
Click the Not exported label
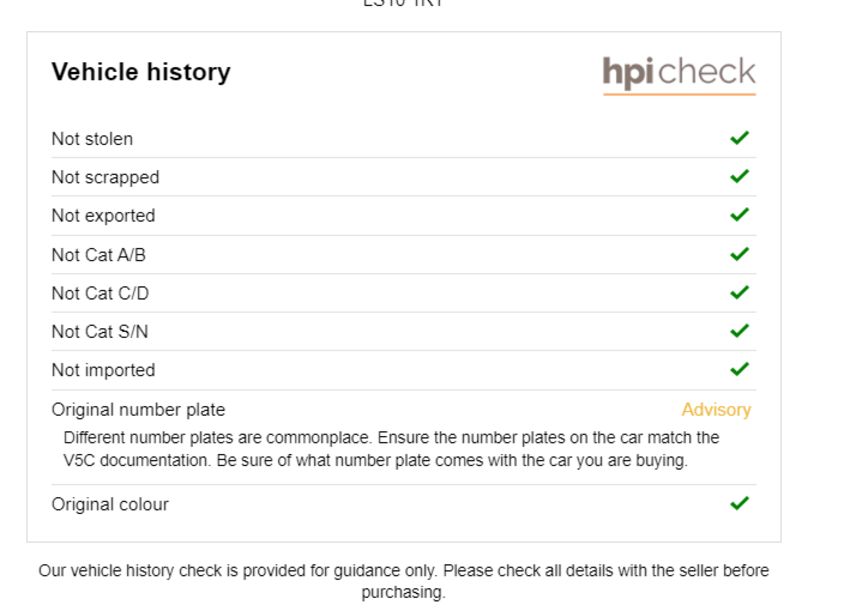(103, 216)
